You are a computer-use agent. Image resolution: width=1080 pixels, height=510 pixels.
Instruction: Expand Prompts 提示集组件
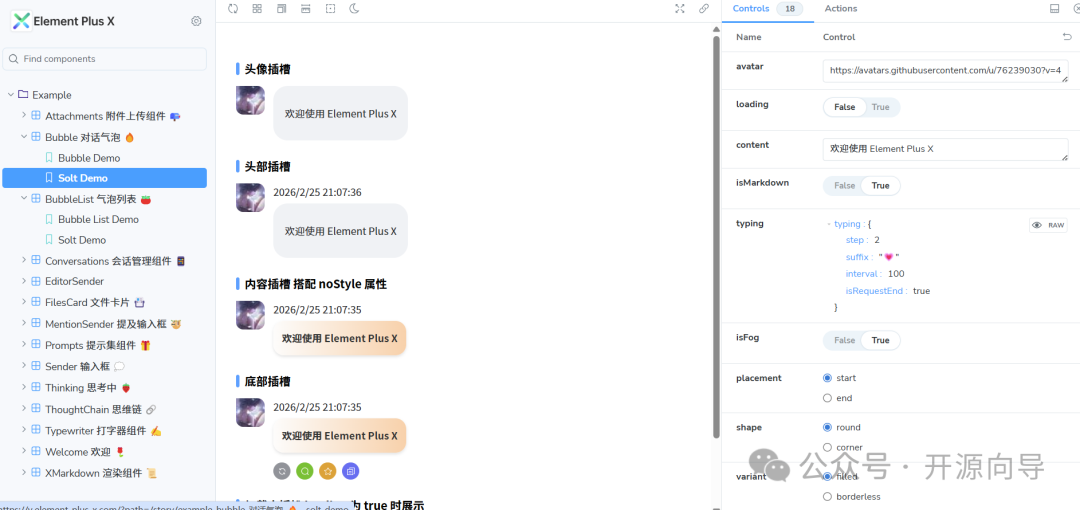click(x=23, y=345)
